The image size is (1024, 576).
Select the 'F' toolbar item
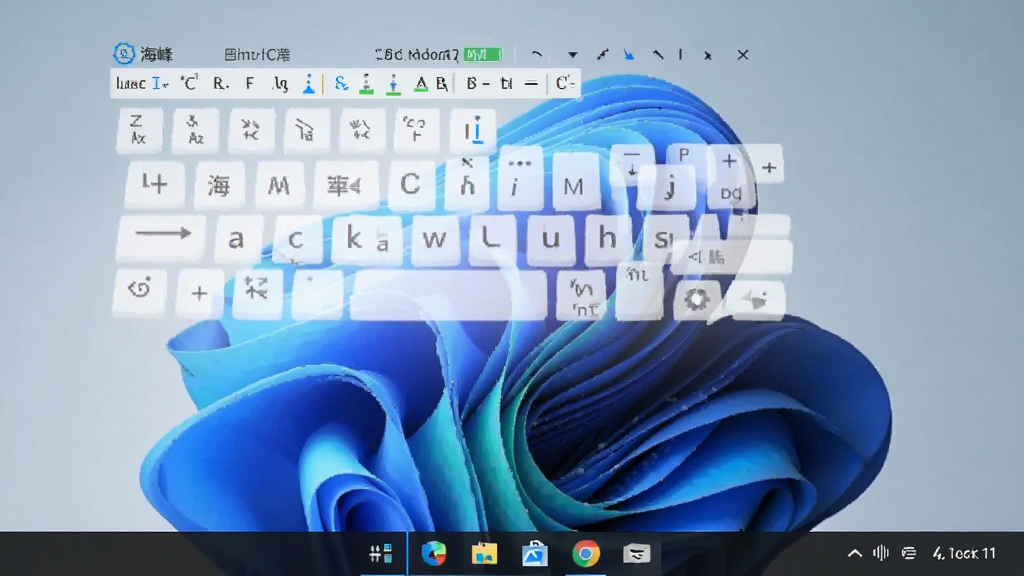(249, 84)
